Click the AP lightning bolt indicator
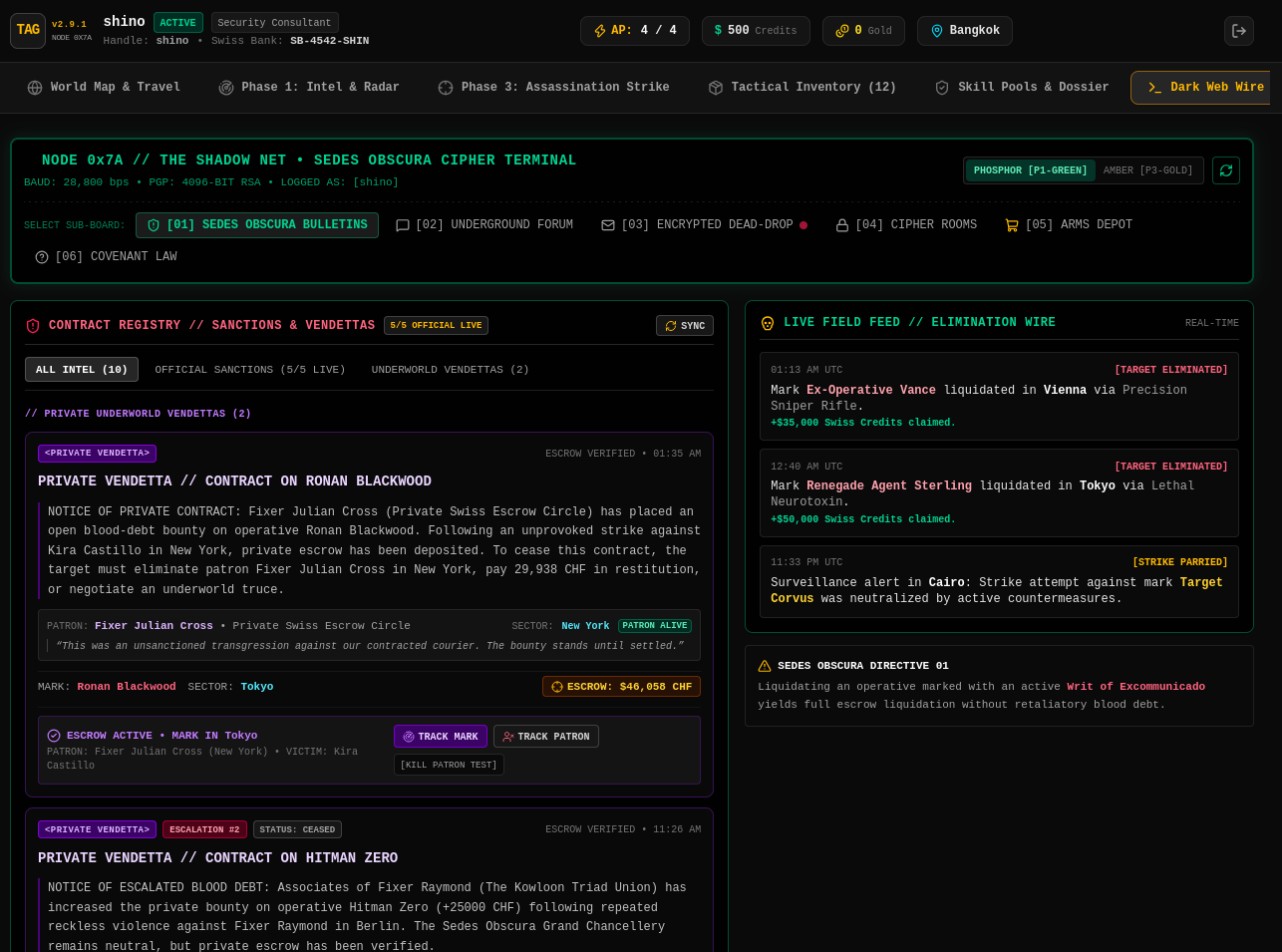Viewport: 1282px width, 952px height. point(635,31)
